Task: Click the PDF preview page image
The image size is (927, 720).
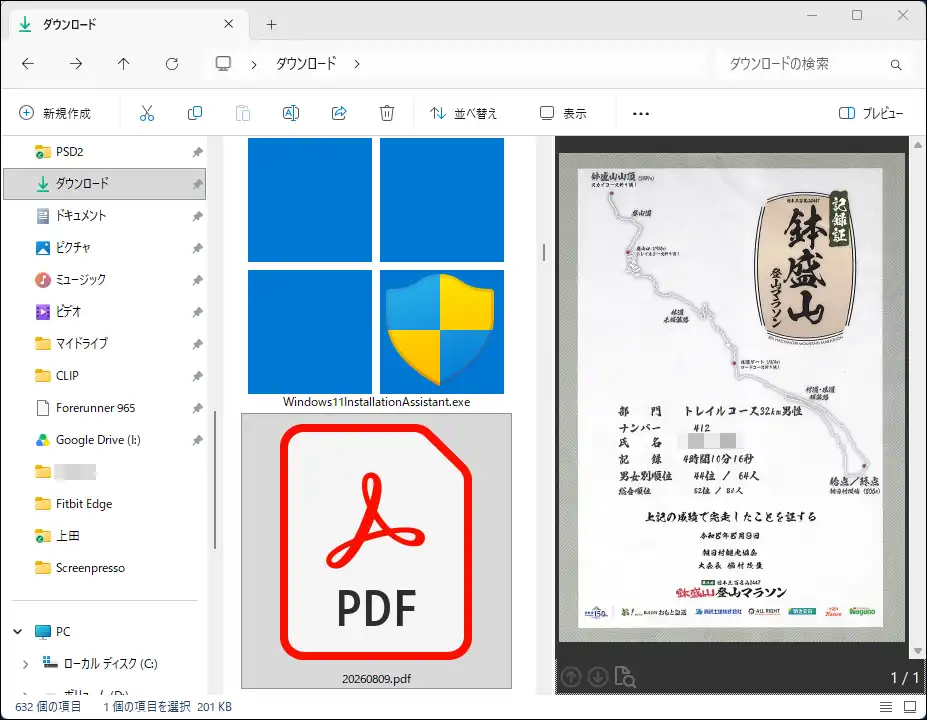Action: point(731,397)
